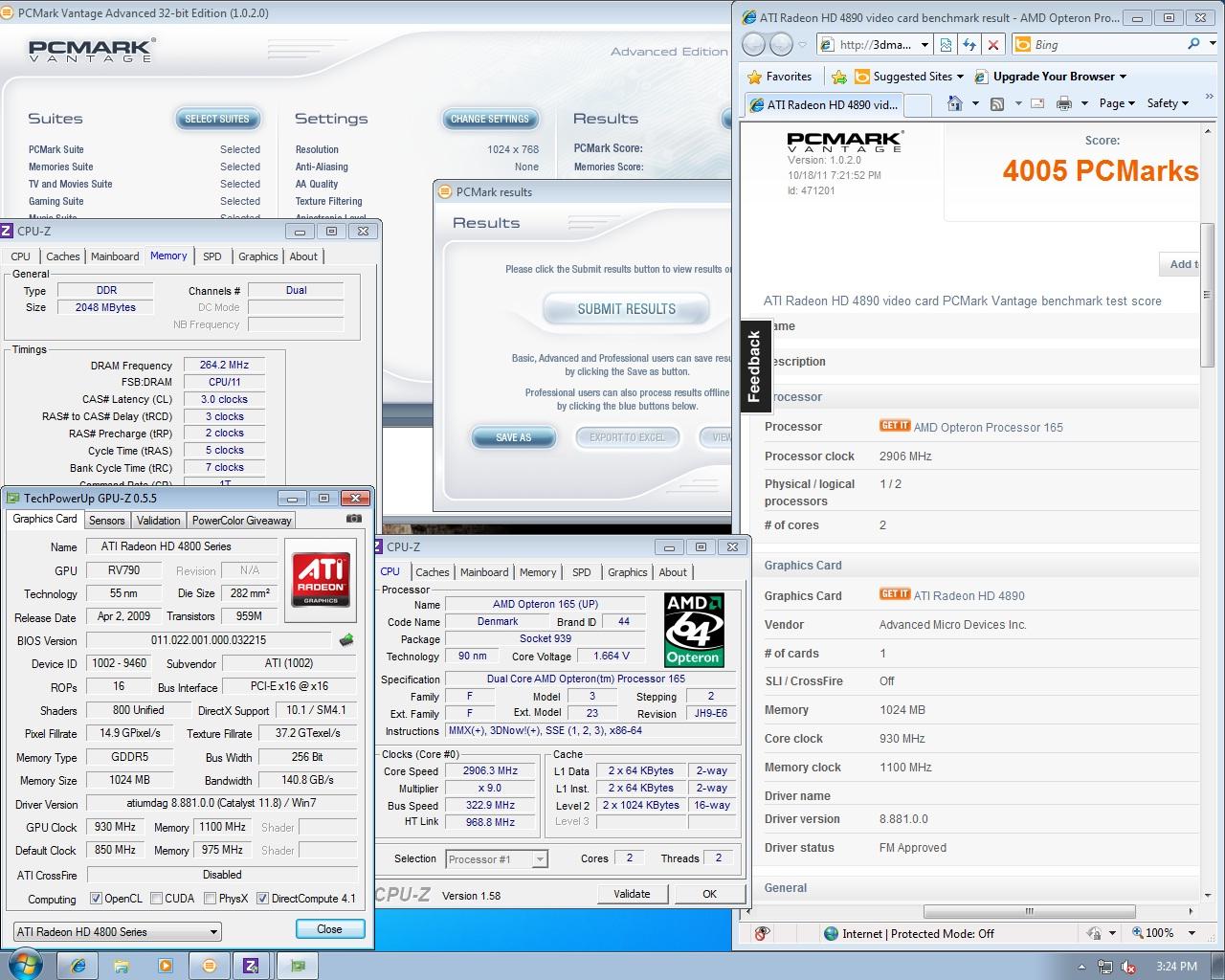This screenshot has width=1225, height=980.
Task: Open the ATI Radeon HD 4800 Series dropdown in GPU-Z
Action: (117, 931)
